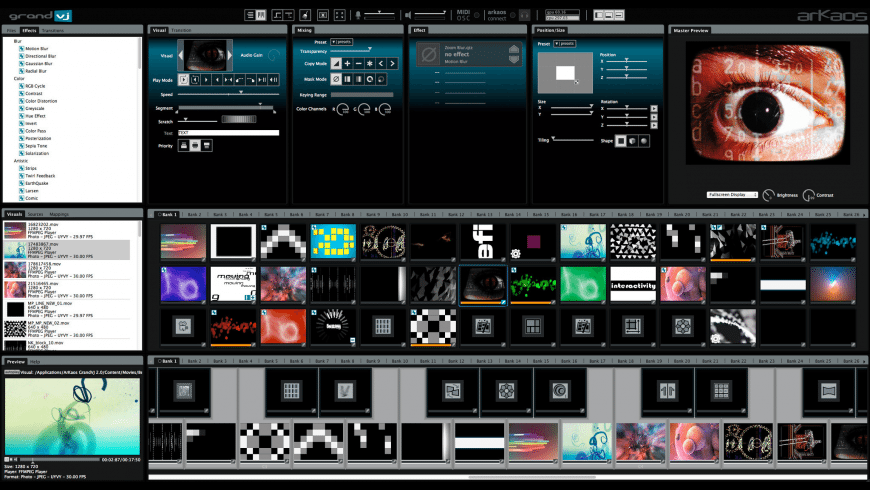Screen dimensions: 870x490
Task: Select the plus additive copy mode
Action: coord(347,64)
